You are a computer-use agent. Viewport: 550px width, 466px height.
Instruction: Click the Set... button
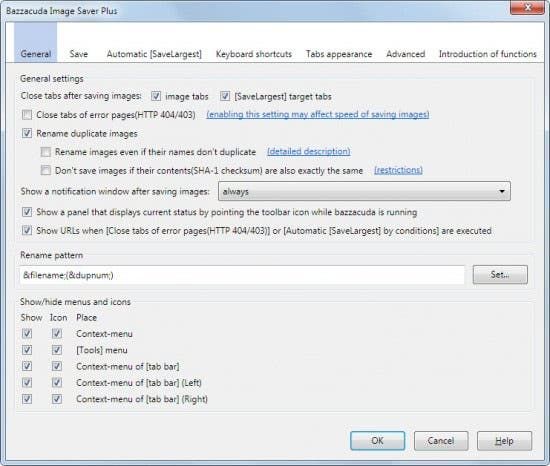500,275
